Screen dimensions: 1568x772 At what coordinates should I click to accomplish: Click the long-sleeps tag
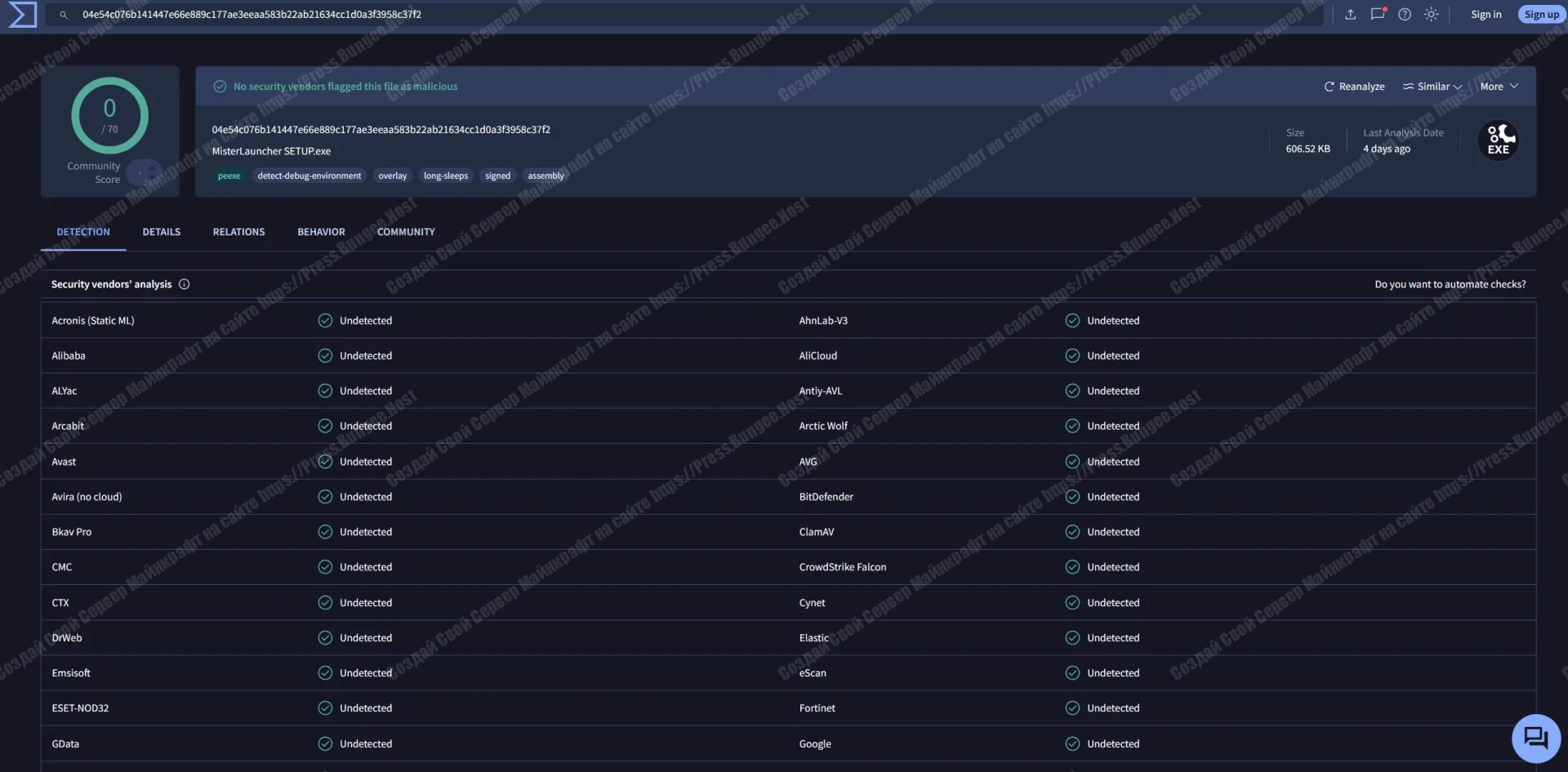[x=446, y=176]
